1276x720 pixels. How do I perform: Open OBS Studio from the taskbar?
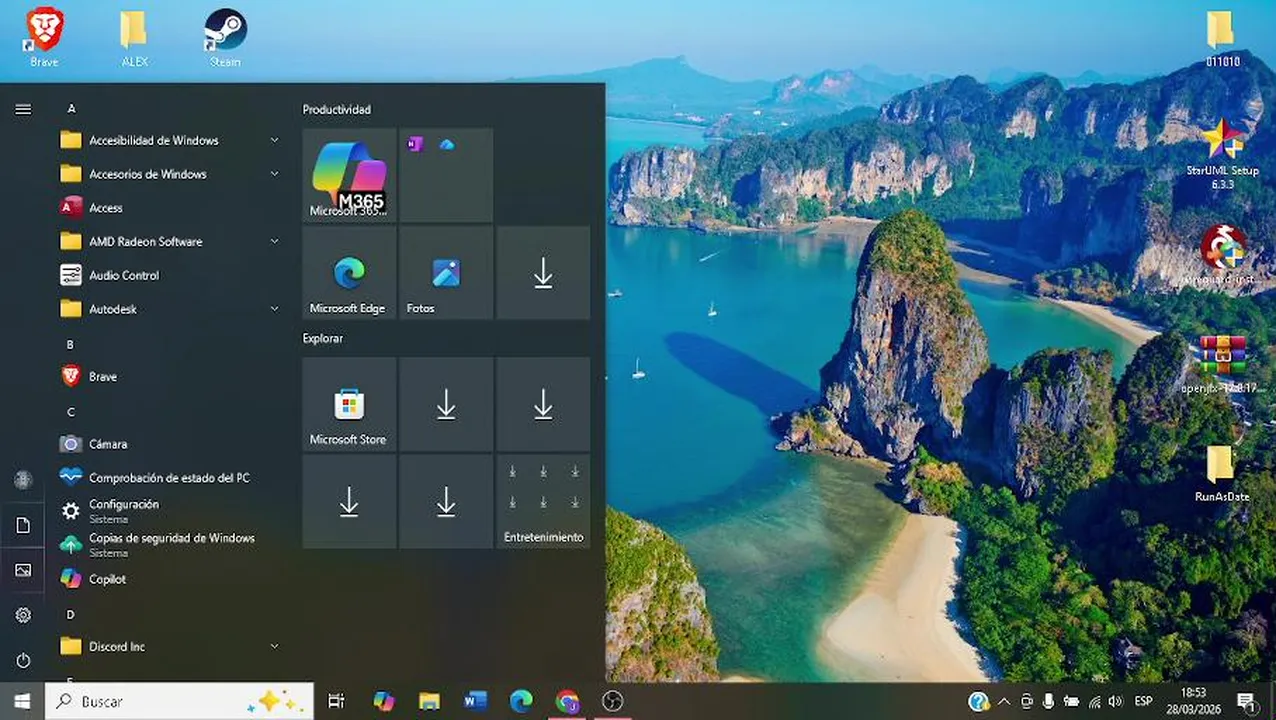coord(613,701)
